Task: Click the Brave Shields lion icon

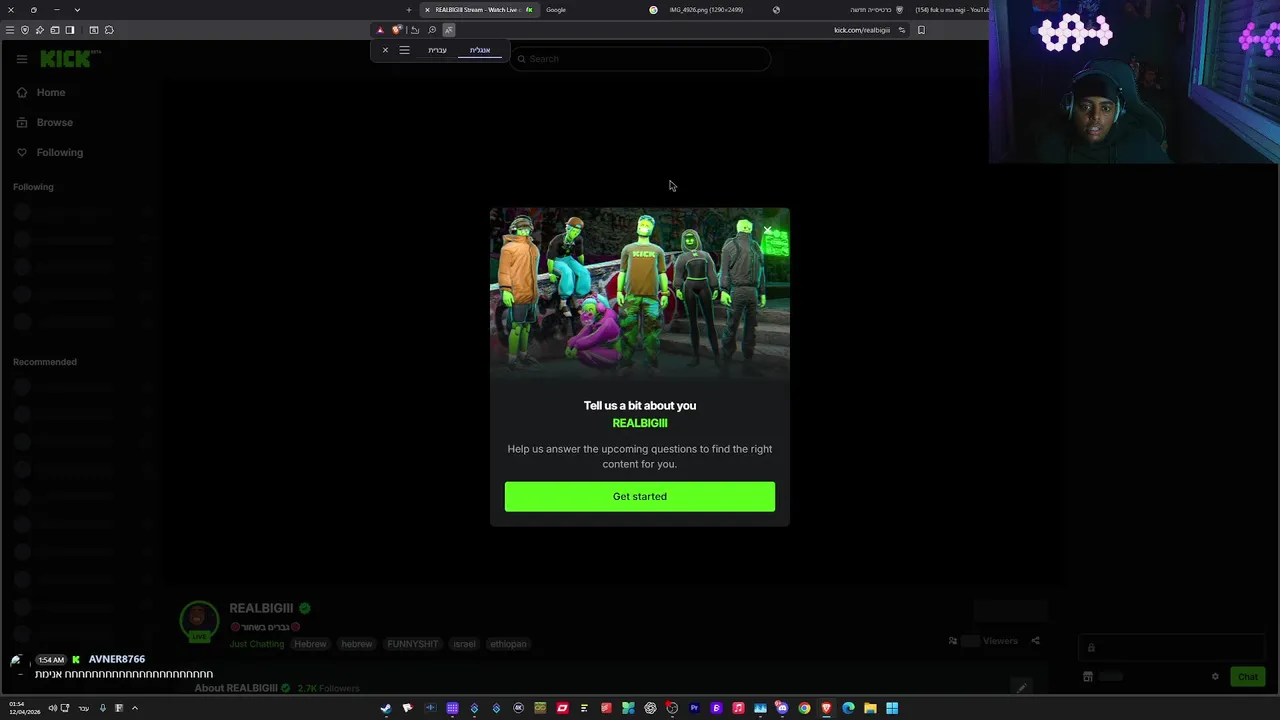Action: [x=397, y=30]
